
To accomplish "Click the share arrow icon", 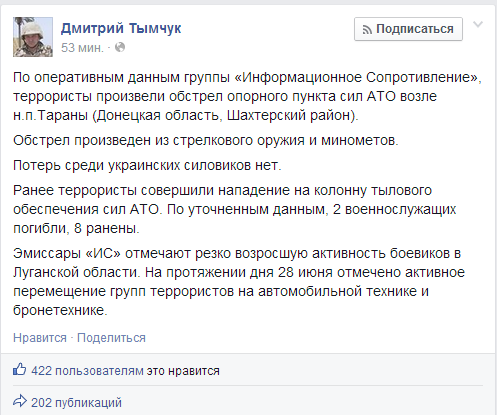I will coord(20,401).
